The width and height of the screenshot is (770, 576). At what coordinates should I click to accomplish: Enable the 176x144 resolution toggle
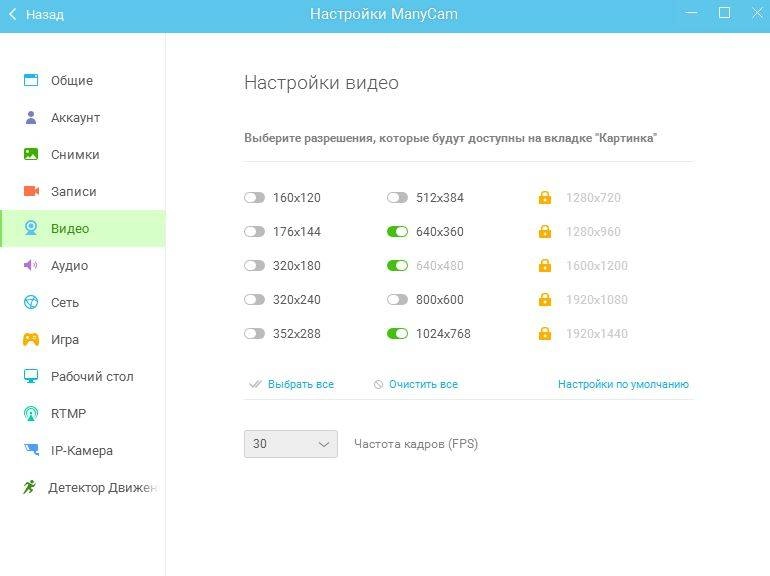(254, 231)
